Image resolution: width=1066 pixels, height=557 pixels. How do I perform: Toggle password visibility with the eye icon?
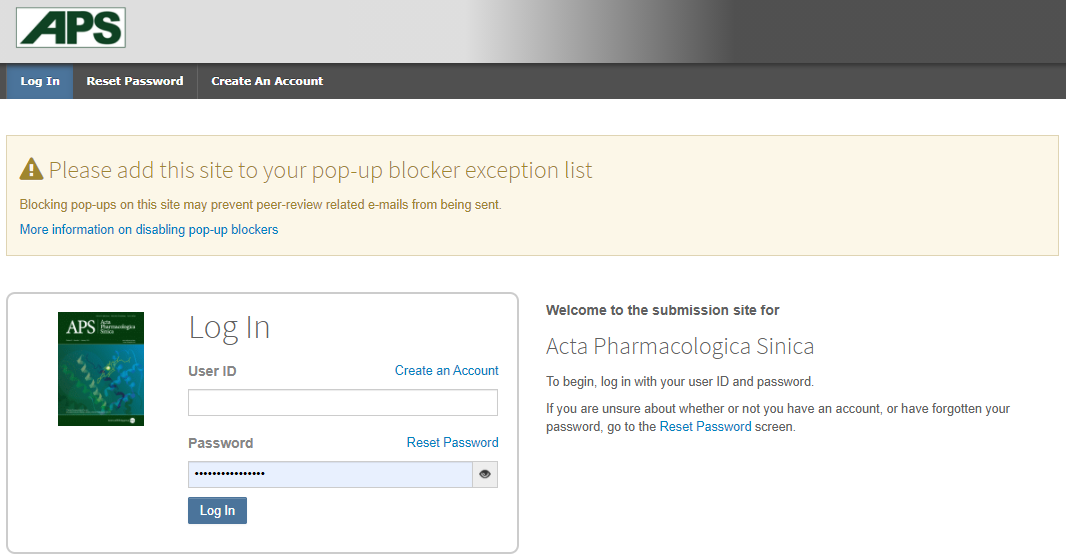click(485, 474)
